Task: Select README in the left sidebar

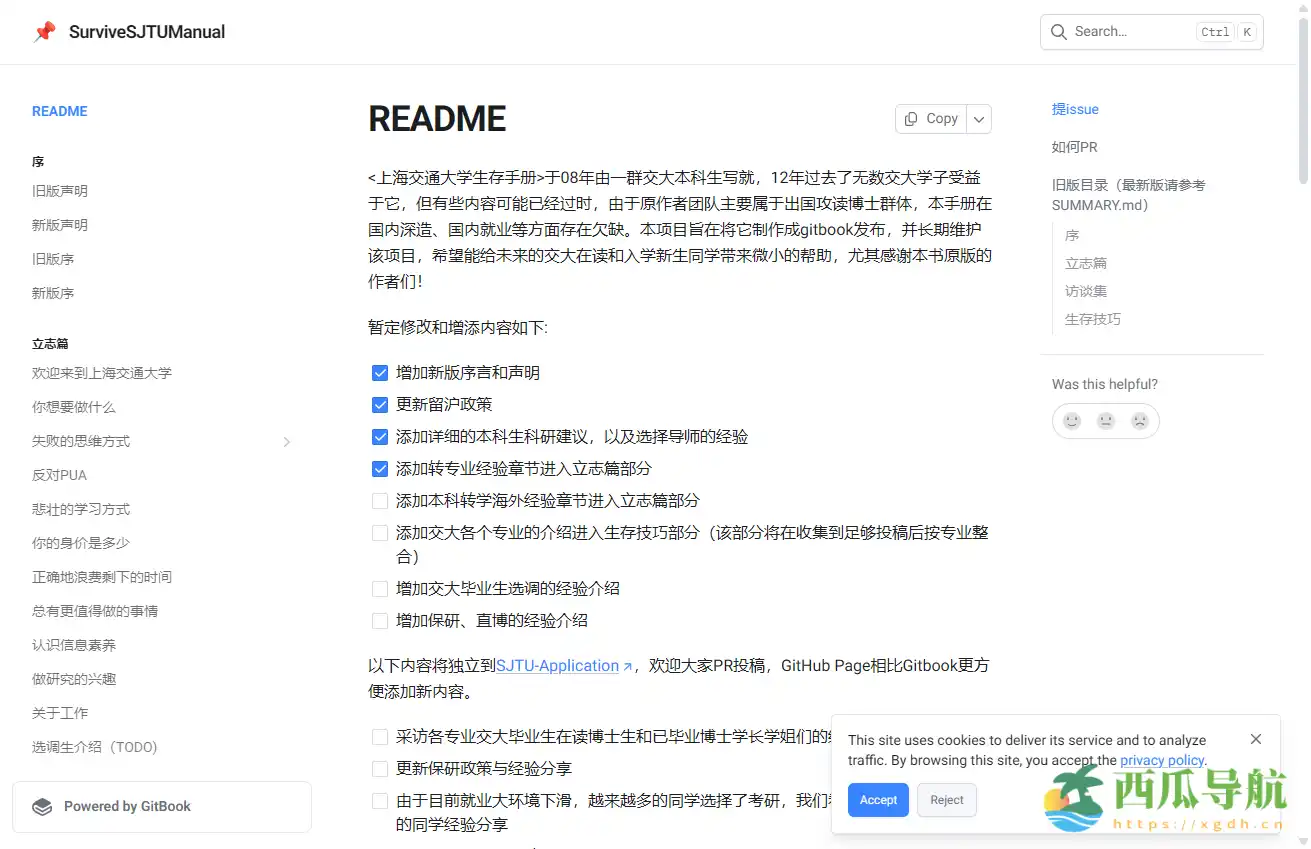Action: [x=59, y=111]
